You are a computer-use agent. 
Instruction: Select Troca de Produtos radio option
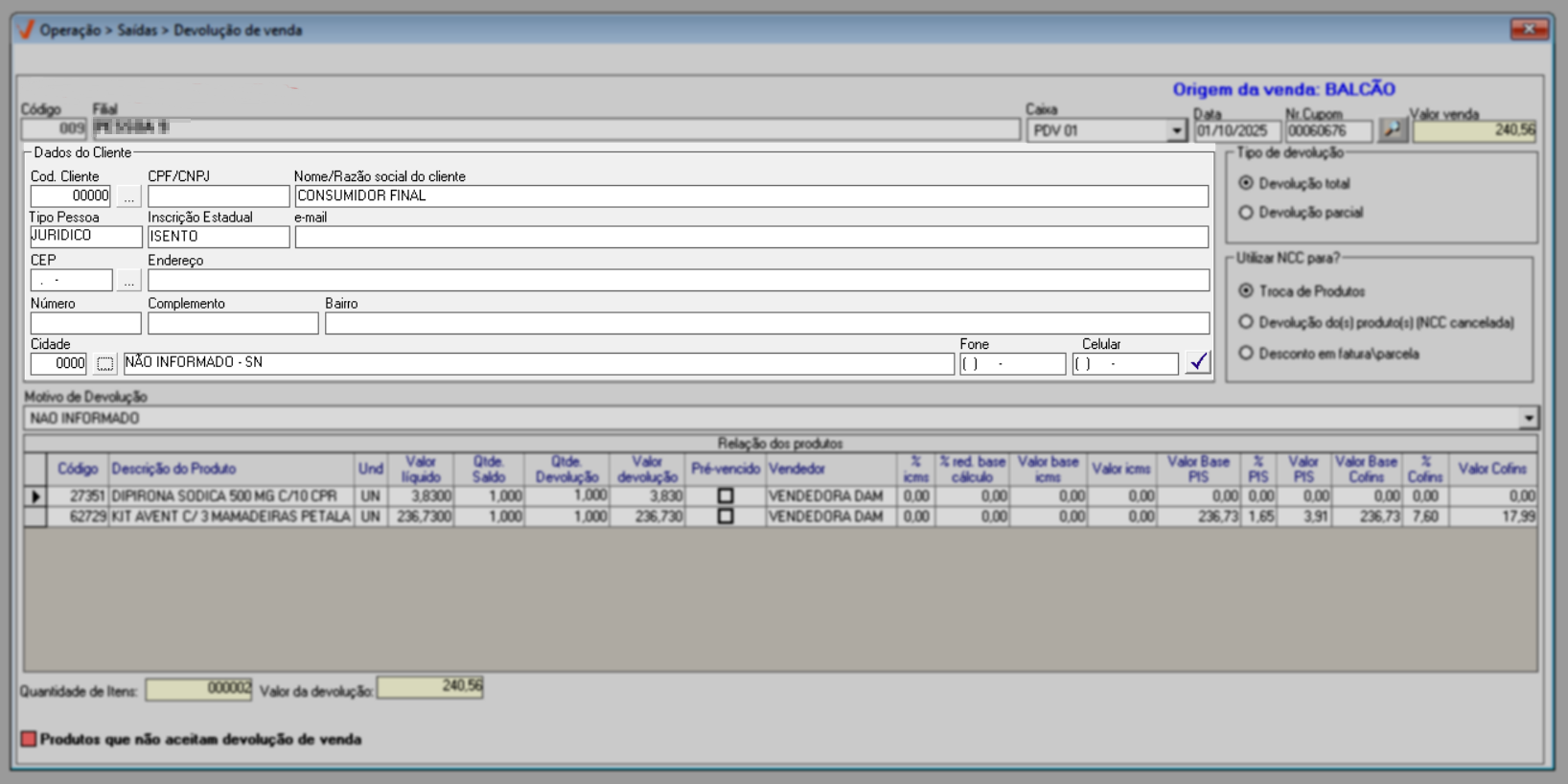(x=1246, y=290)
